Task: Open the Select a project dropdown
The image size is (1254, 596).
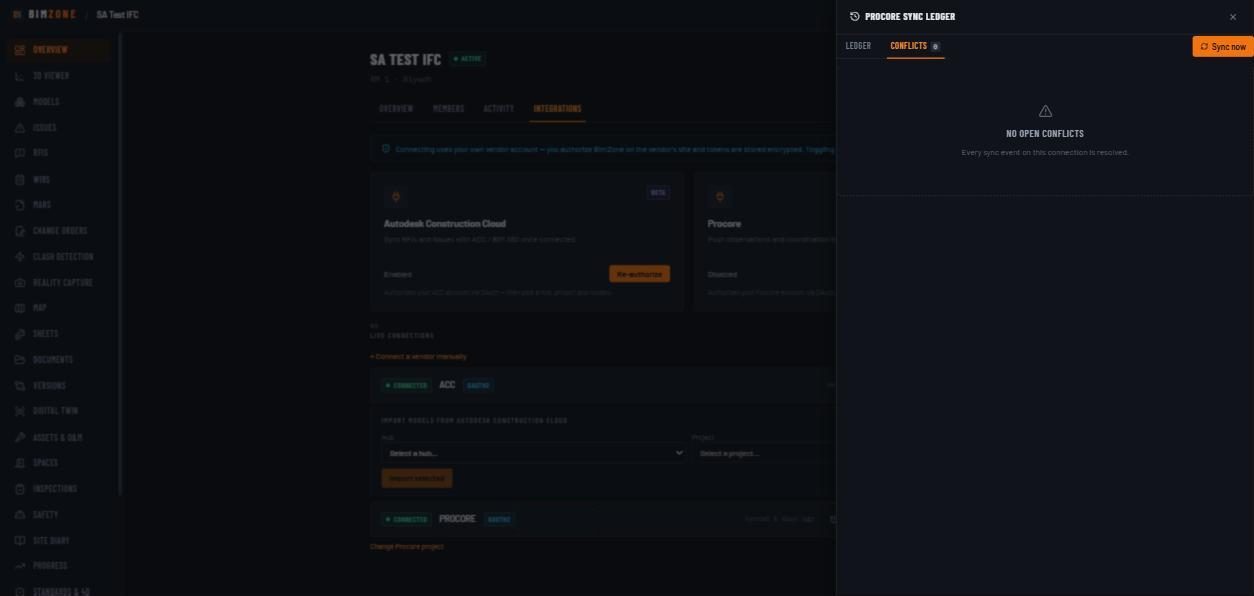Action: pos(763,453)
